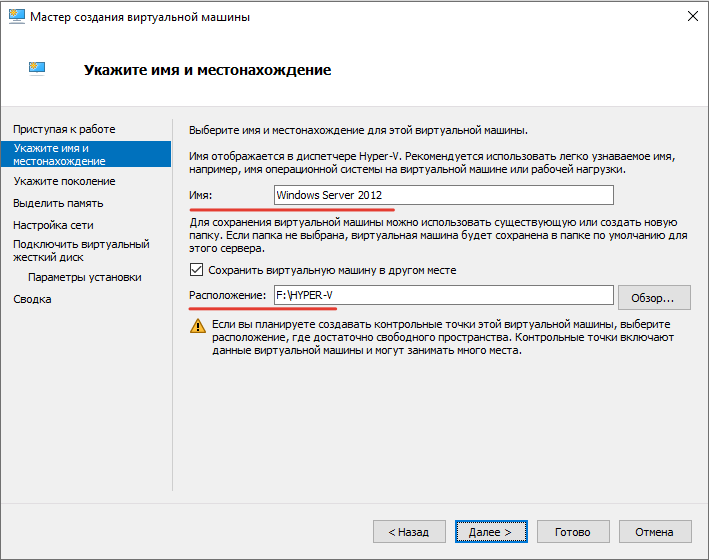Cancel the wizard with "Отмена"
This screenshot has width=709, height=560.
(654, 532)
